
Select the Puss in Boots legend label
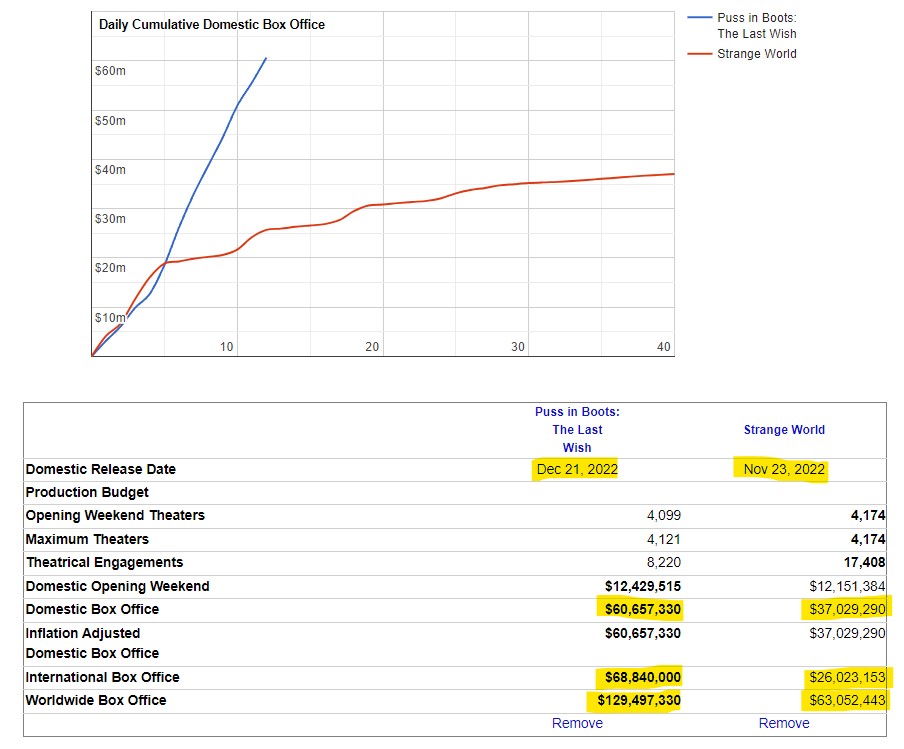click(x=757, y=26)
